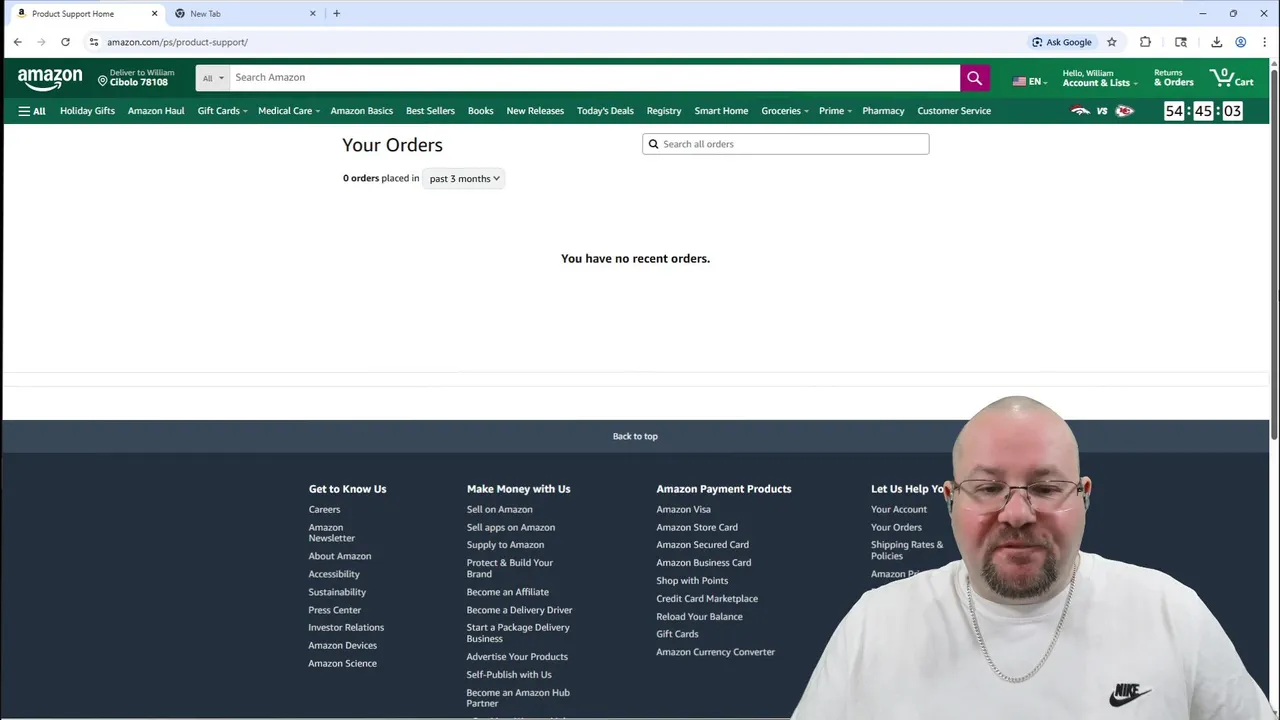The image size is (1280, 720).
Task: Open the Registry nav link
Action: 664,111
